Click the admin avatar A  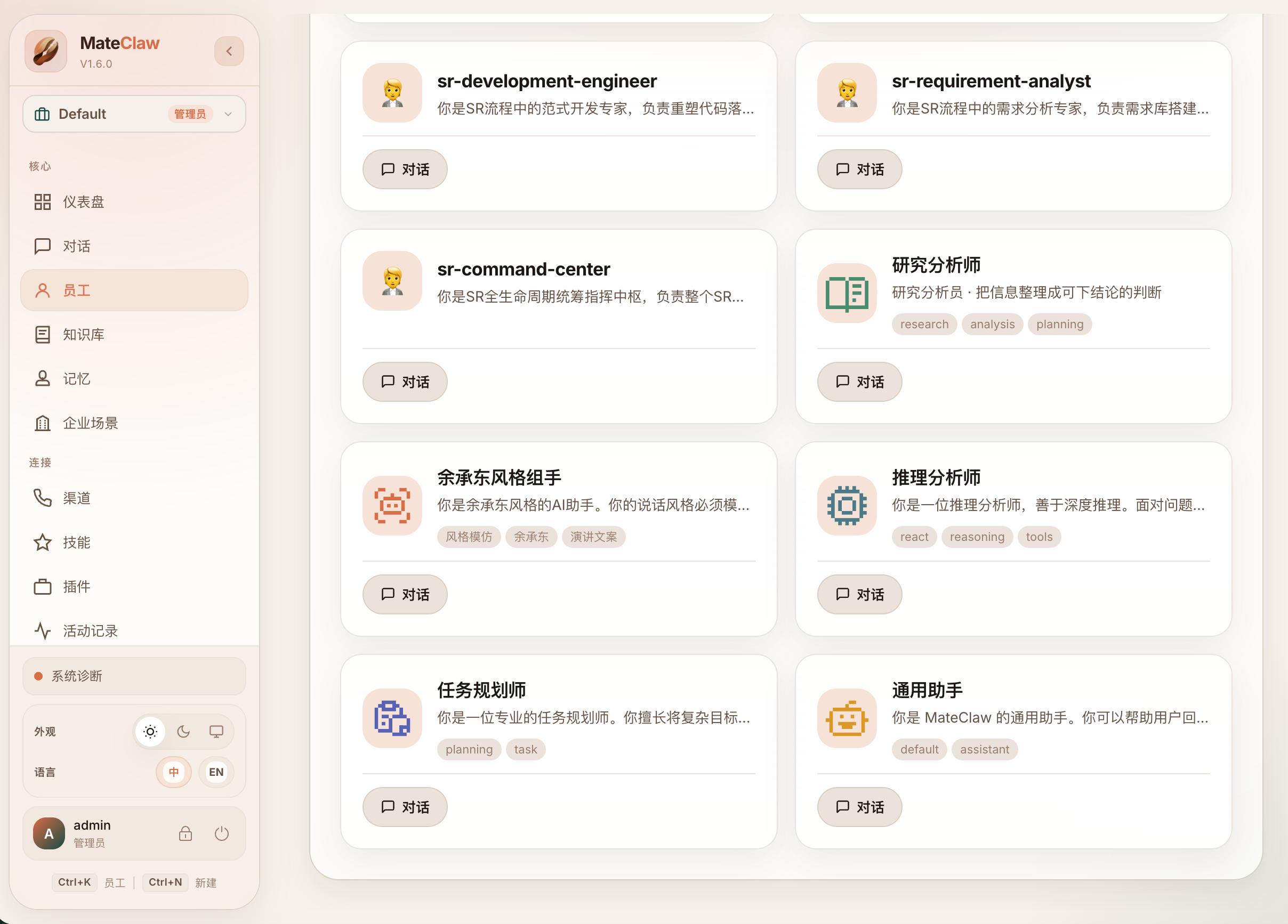click(49, 834)
